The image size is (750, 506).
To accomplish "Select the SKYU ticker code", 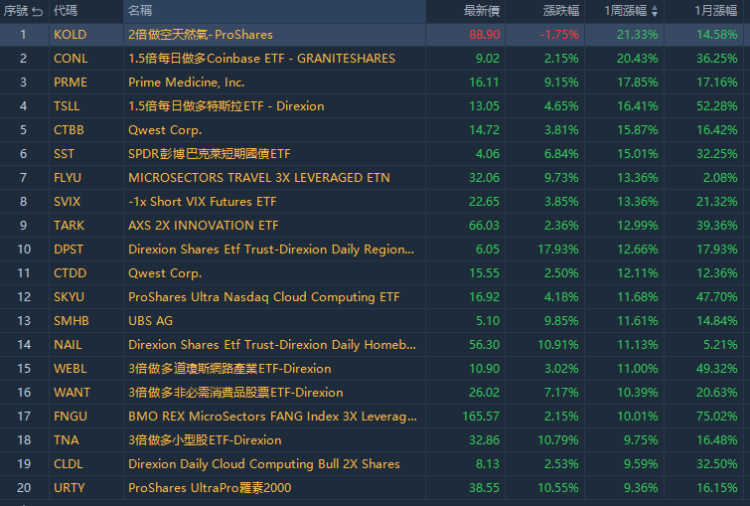I will pos(69,297).
